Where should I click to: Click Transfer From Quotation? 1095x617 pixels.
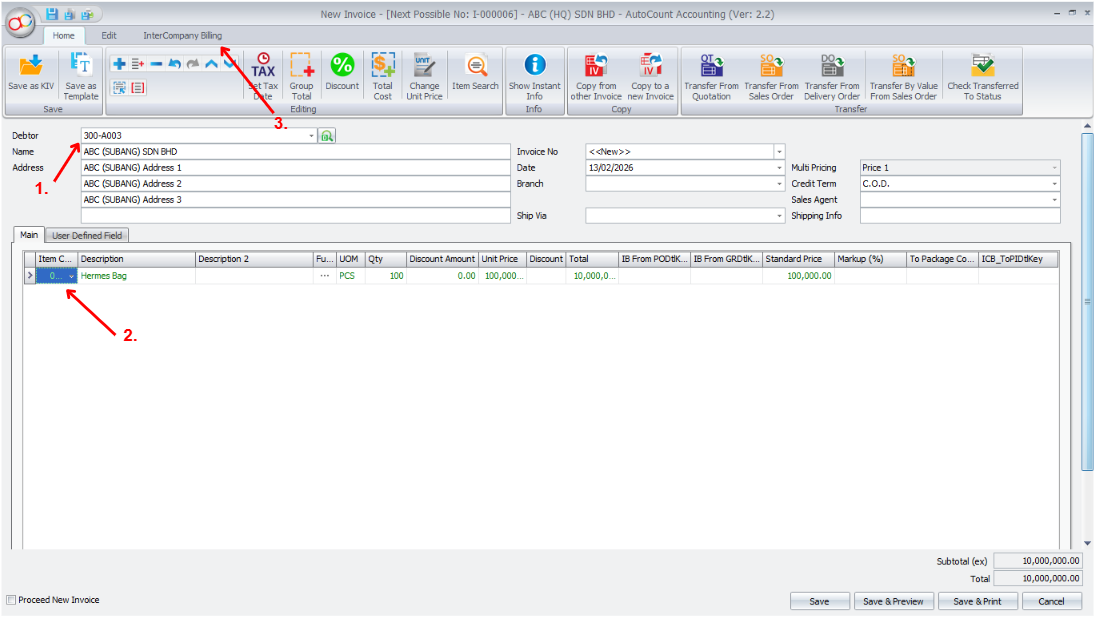[x=711, y=70]
